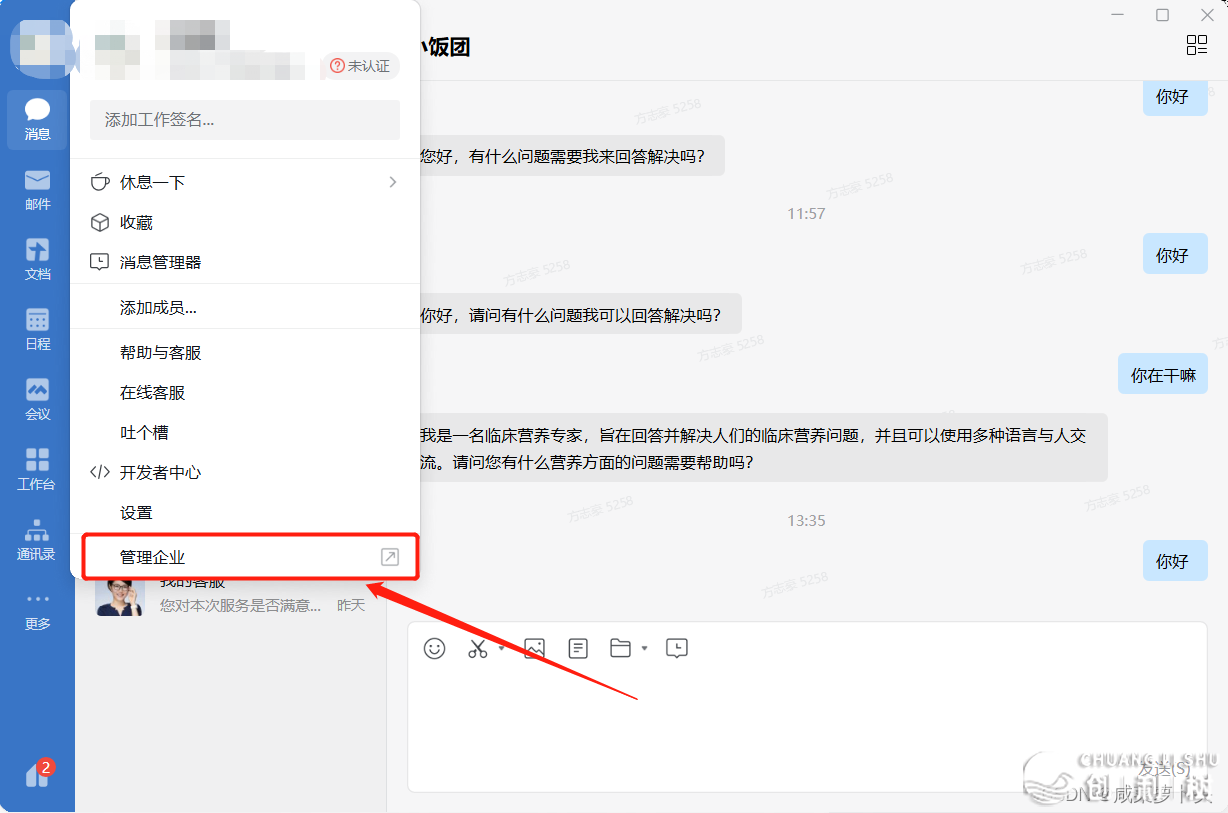Open the 更多 (More) sidebar item
Screen dimensions: 1228x813
pyautogui.click(x=37, y=610)
